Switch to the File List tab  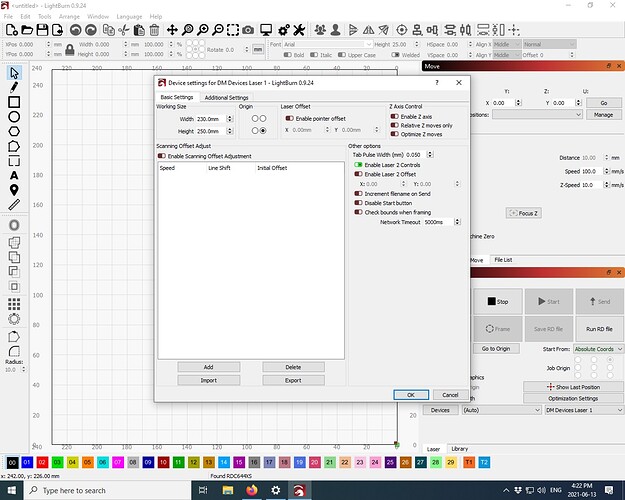(x=503, y=260)
